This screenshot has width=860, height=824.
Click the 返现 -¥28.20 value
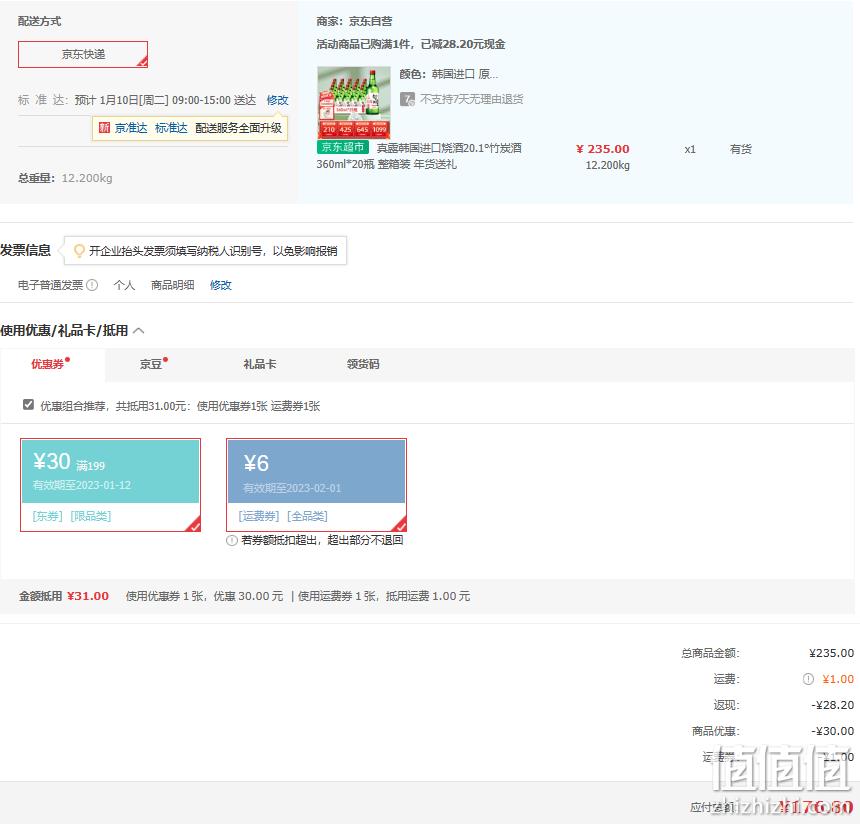coord(832,705)
